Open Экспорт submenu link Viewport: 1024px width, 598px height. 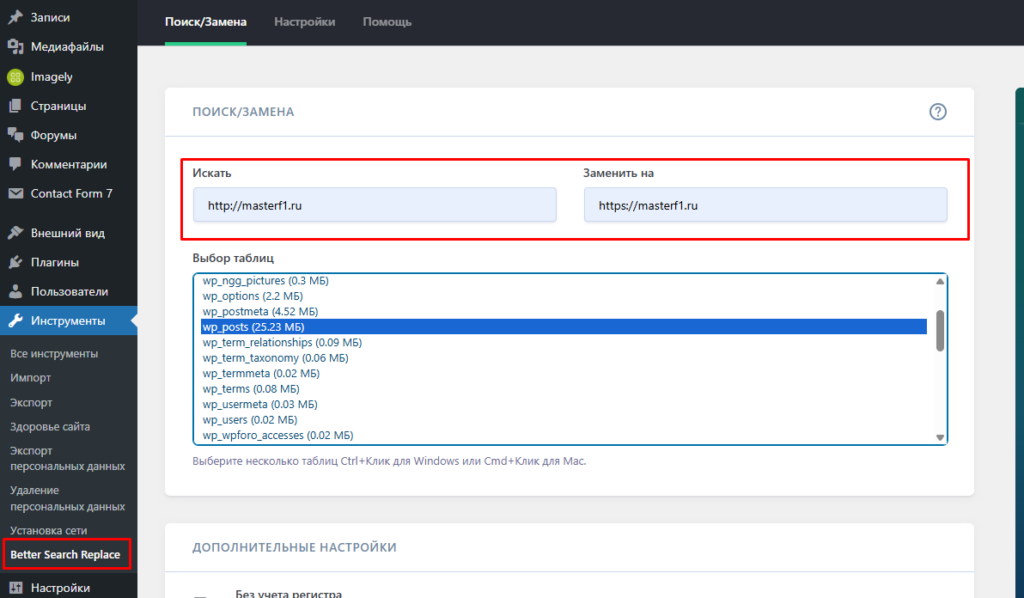(31, 402)
